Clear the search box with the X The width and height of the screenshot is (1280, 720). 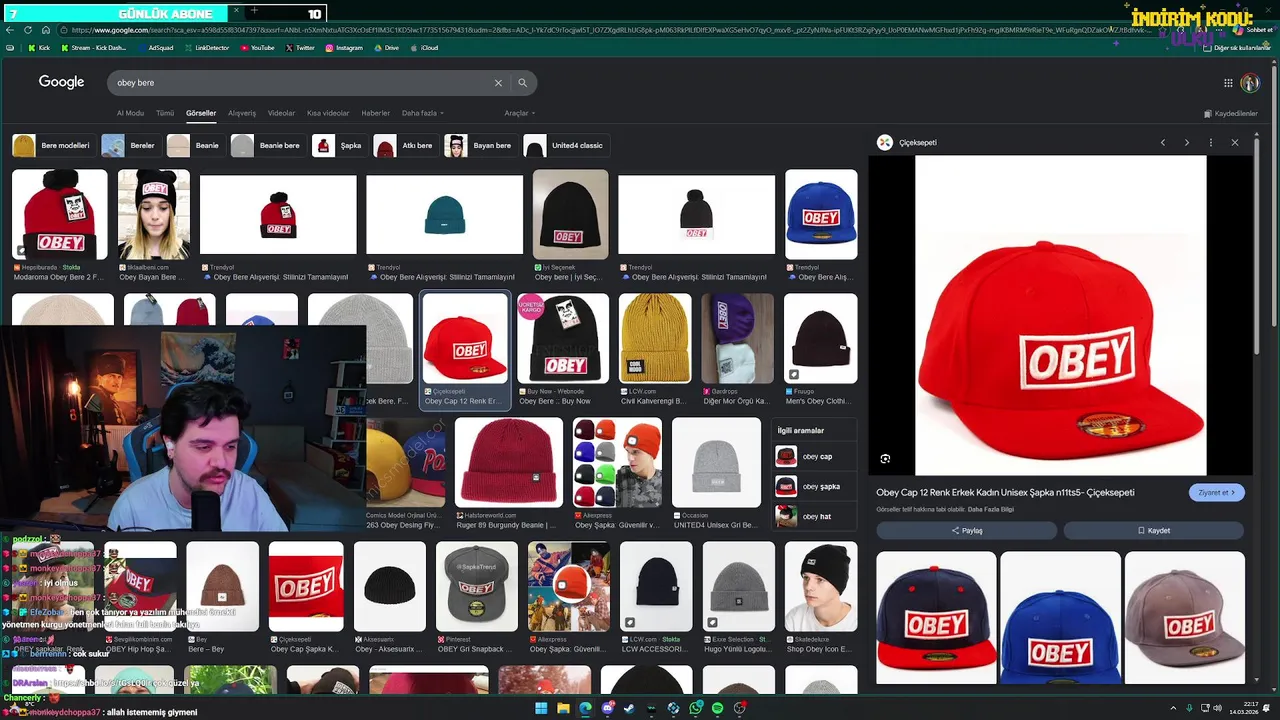498,83
